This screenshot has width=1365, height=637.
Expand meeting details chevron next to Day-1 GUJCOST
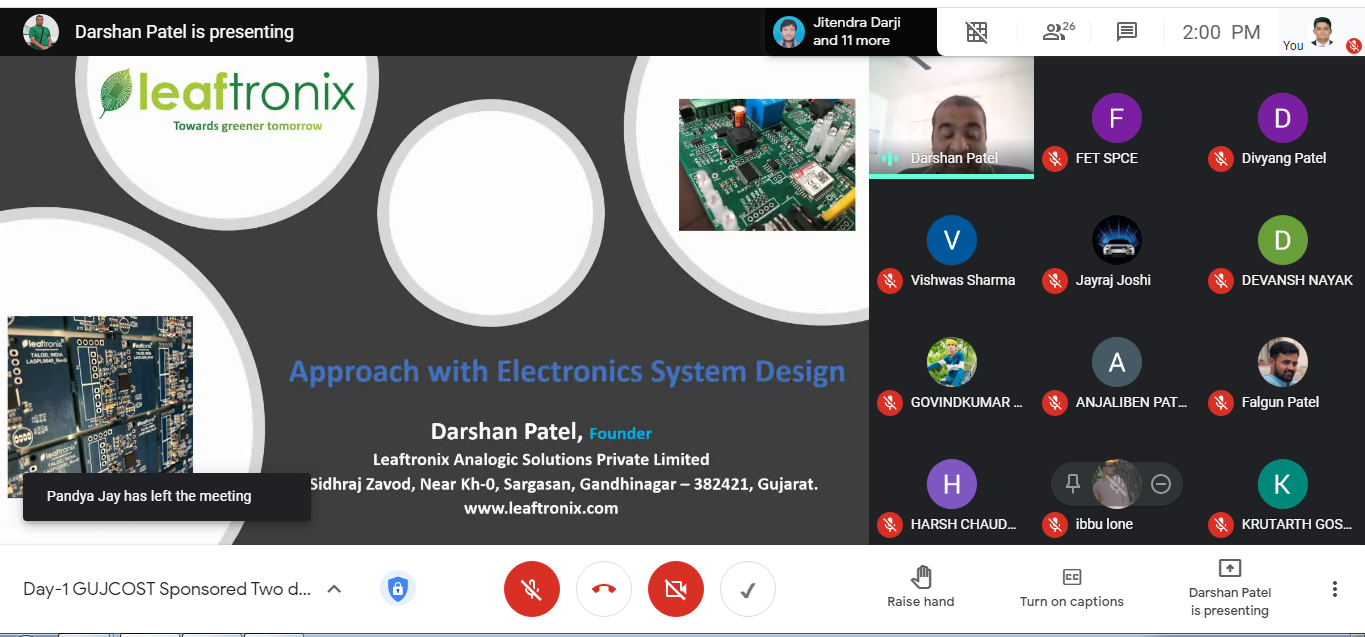click(x=334, y=589)
